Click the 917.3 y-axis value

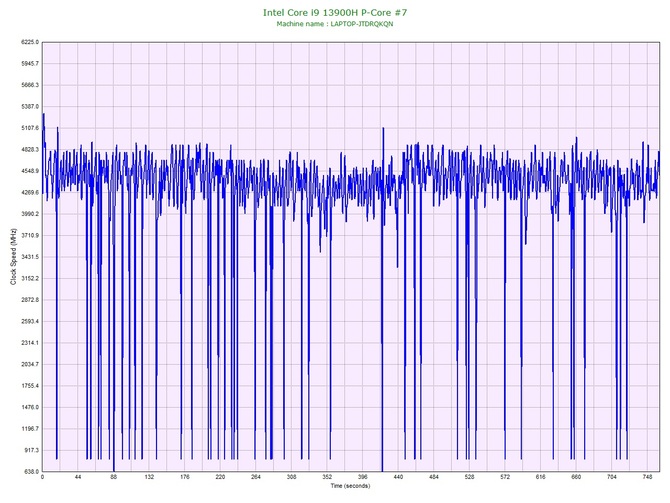(32, 450)
